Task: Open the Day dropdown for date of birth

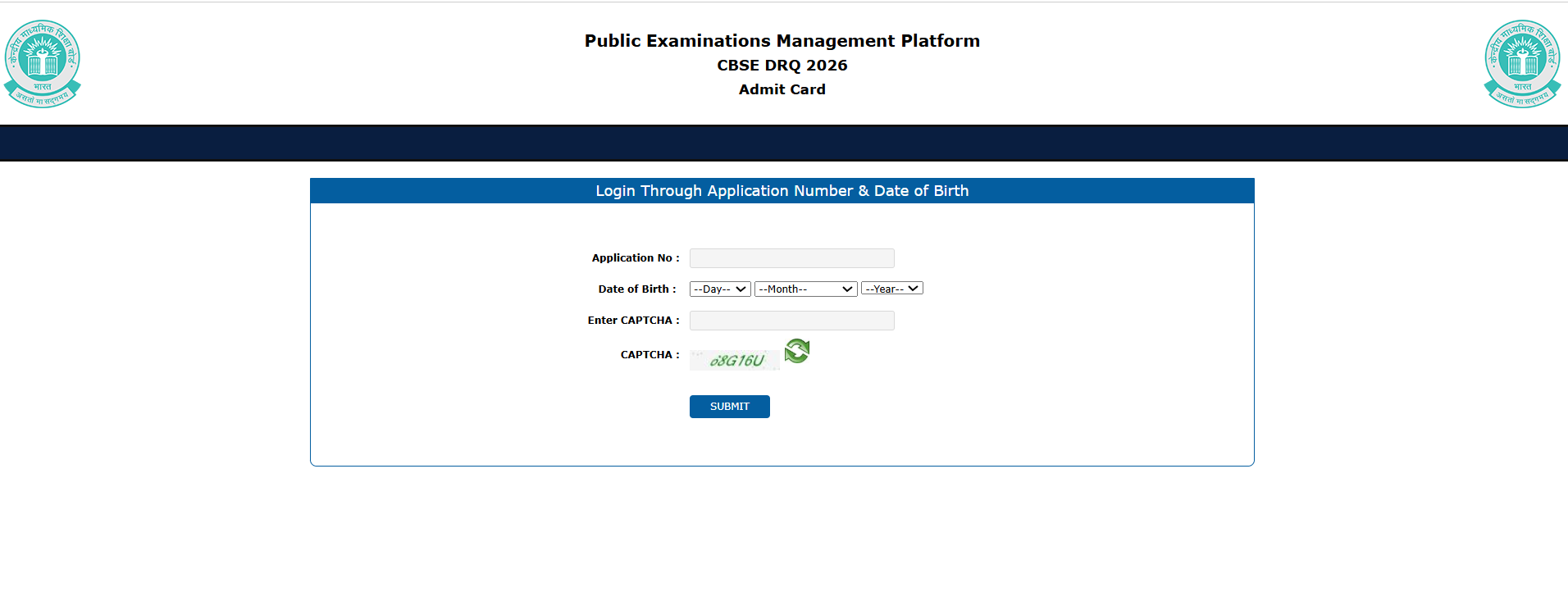Action: [x=720, y=289]
